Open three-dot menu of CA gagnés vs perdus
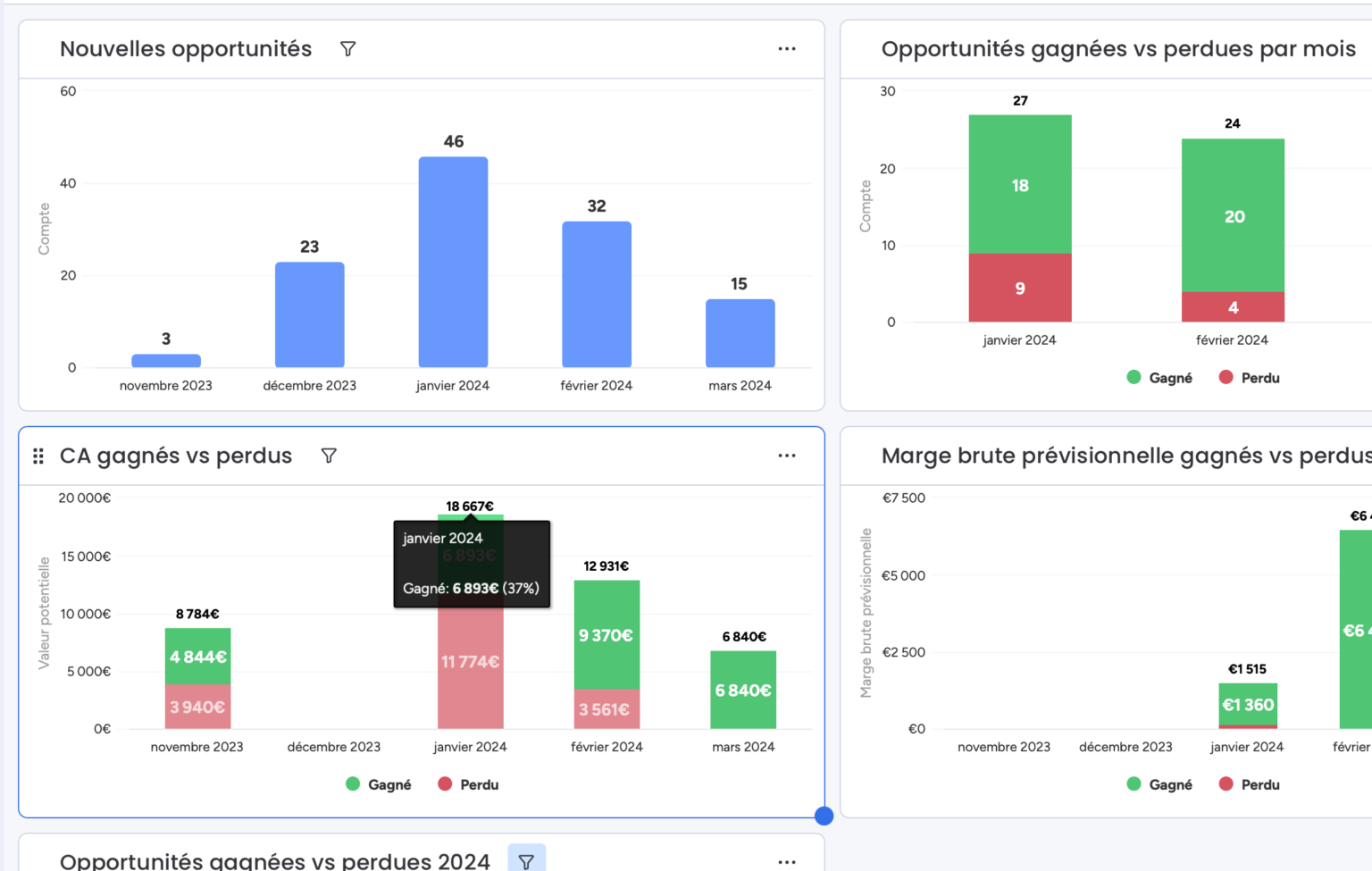Viewport: 1372px width, 871px height. 786,456
